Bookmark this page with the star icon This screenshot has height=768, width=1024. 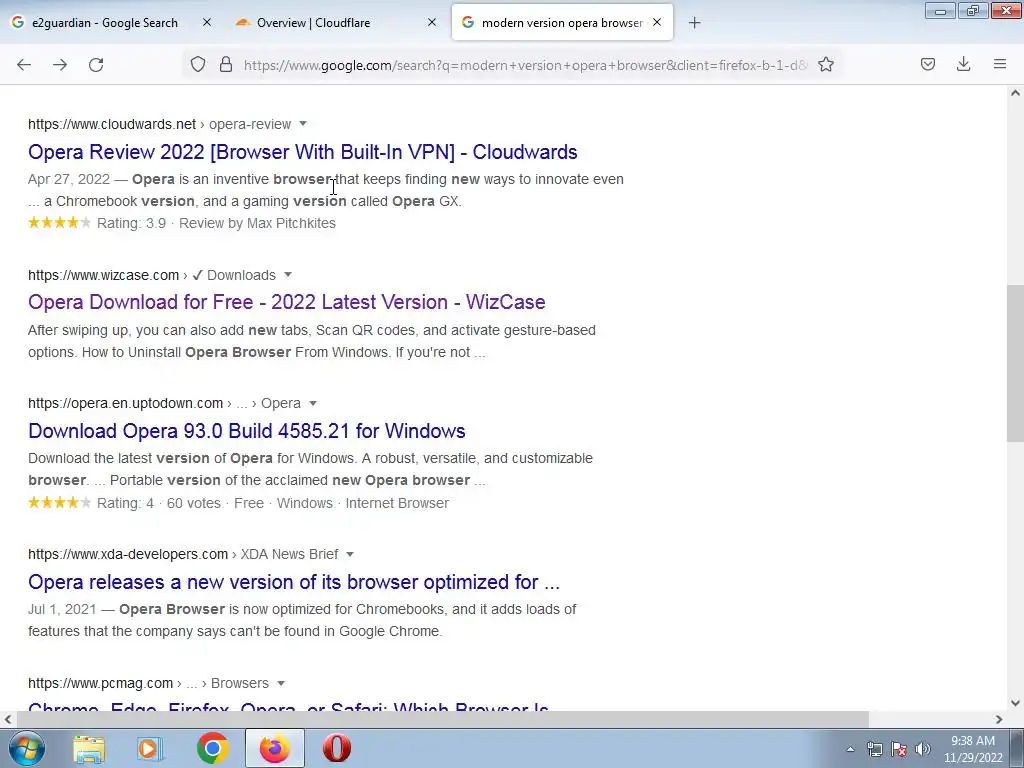[x=825, y=64]
